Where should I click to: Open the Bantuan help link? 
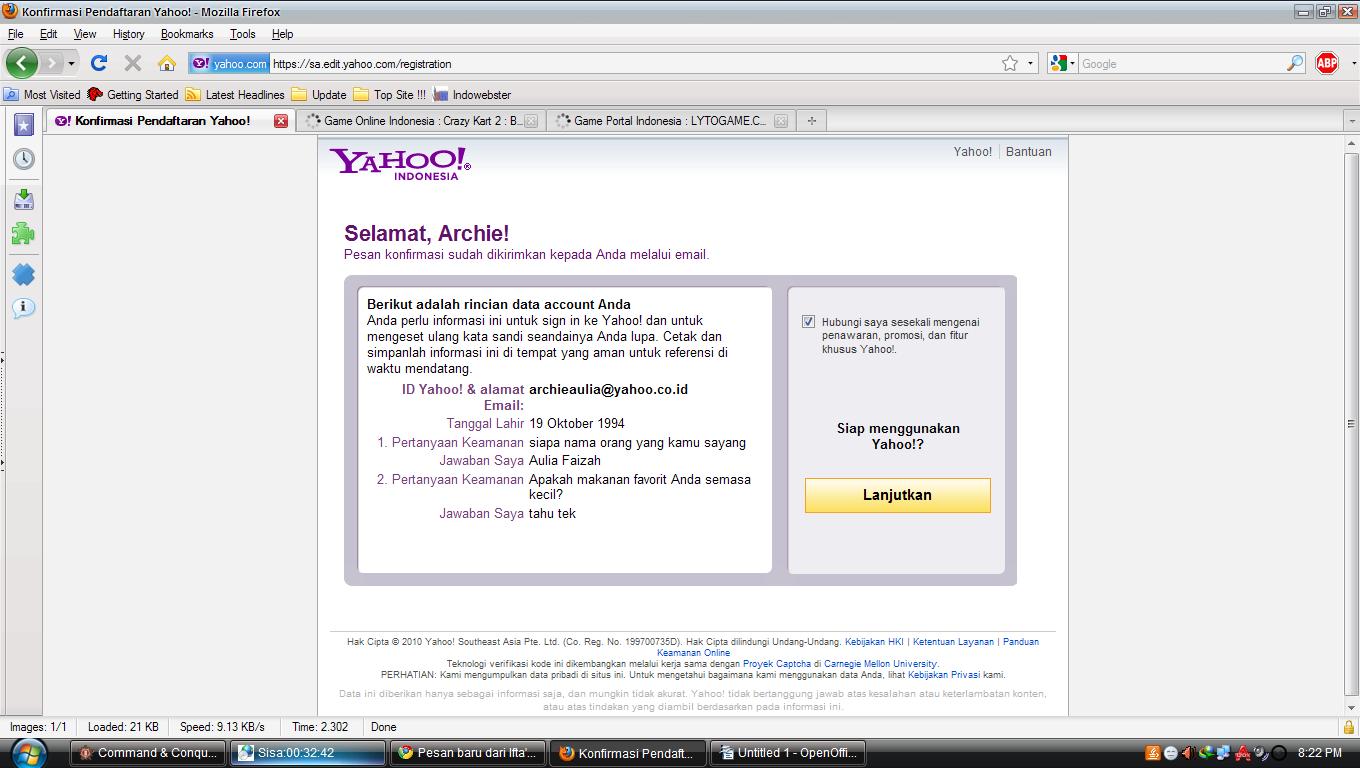tap(1028, 152)
